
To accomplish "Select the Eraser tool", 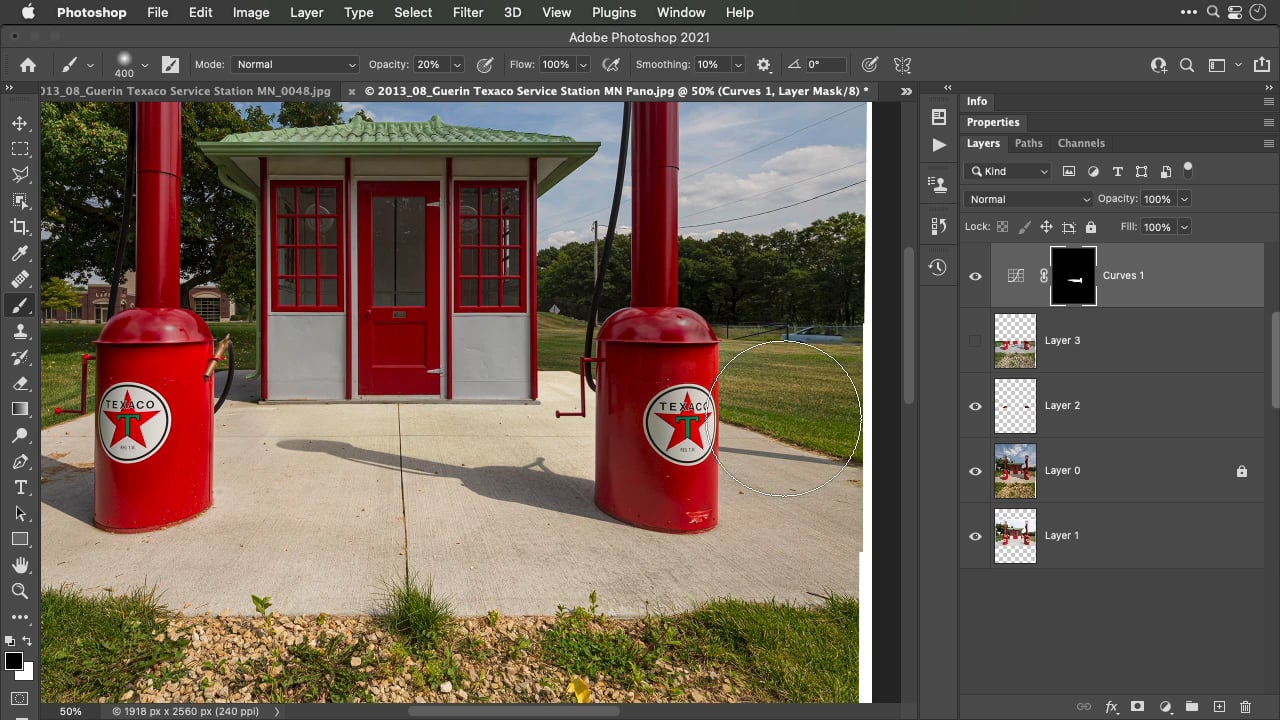I will point(19,384).
